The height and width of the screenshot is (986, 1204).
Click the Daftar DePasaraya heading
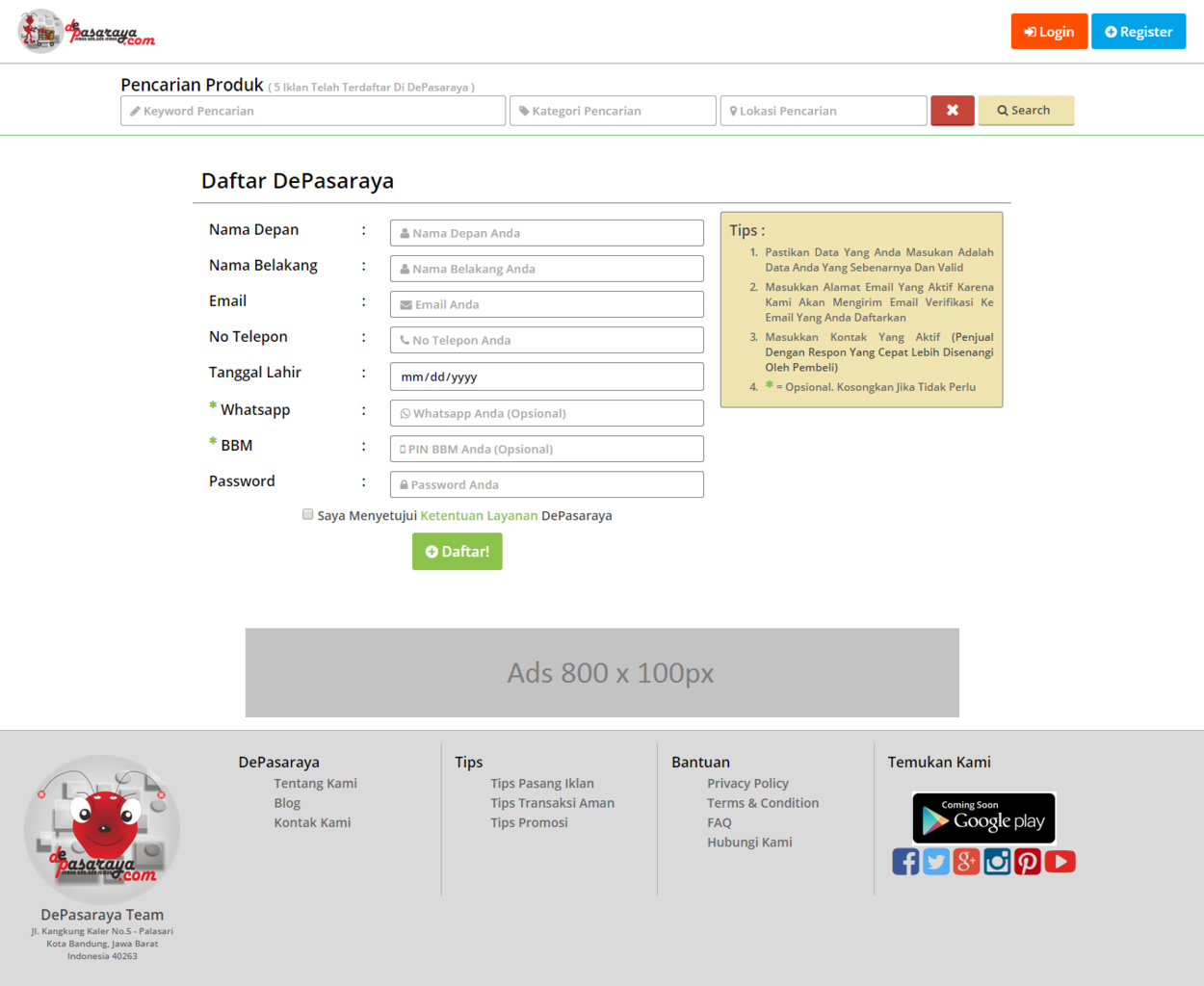(298, 181)
